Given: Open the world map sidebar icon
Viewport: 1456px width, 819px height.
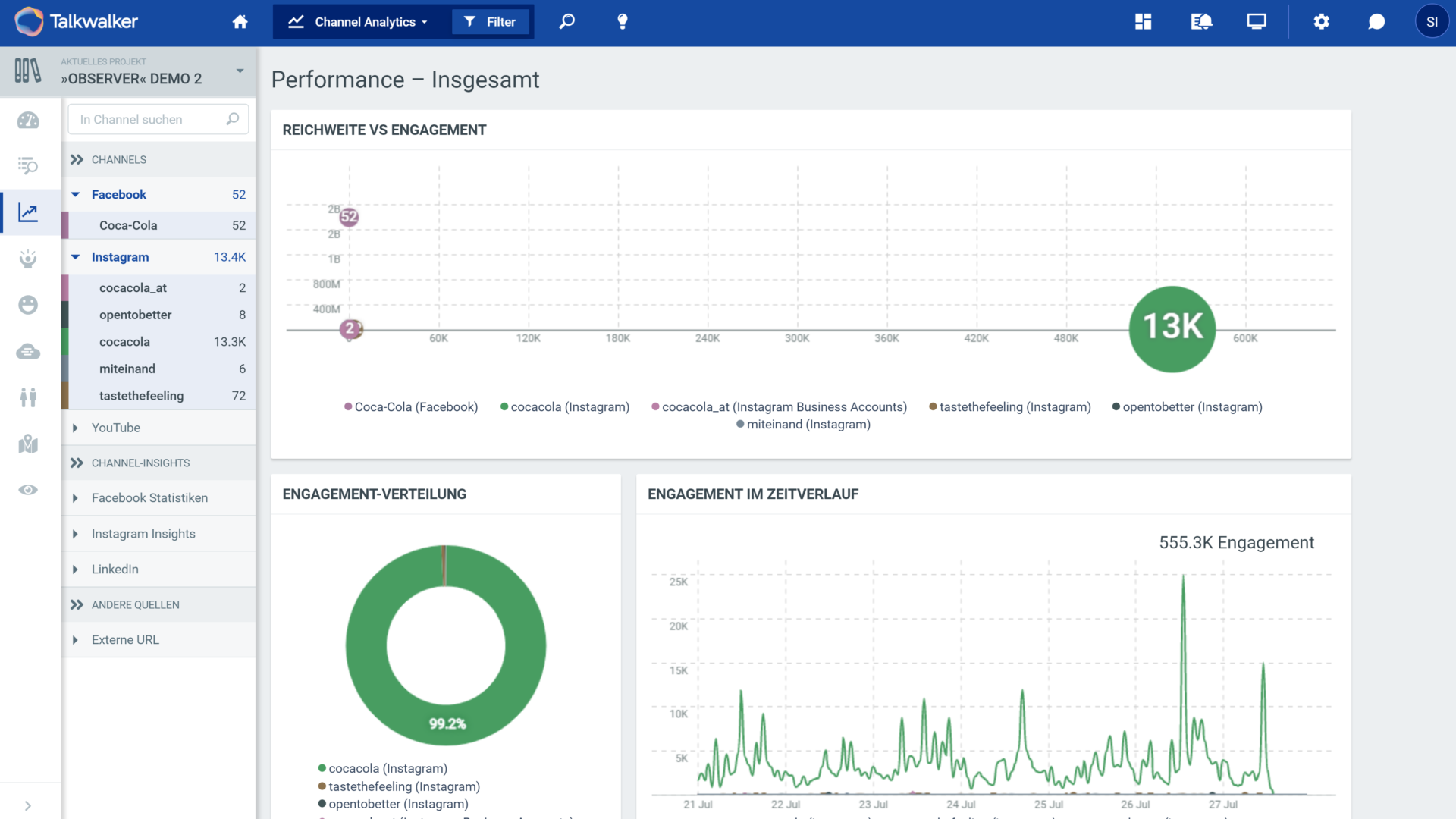Looking at the screenshot, I should [28, 444].
